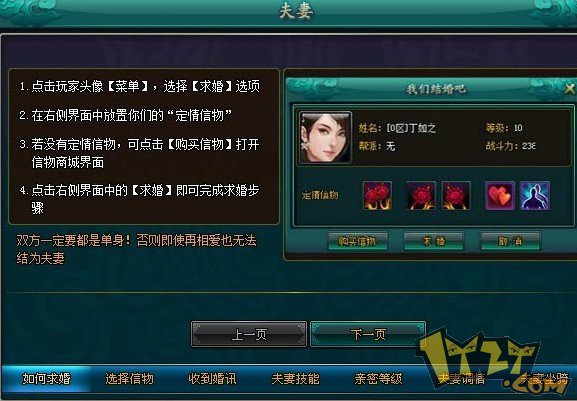The height and width of the screenshot is (401, 577).
Task: Click the 取消 button
Action: [510, 241]
